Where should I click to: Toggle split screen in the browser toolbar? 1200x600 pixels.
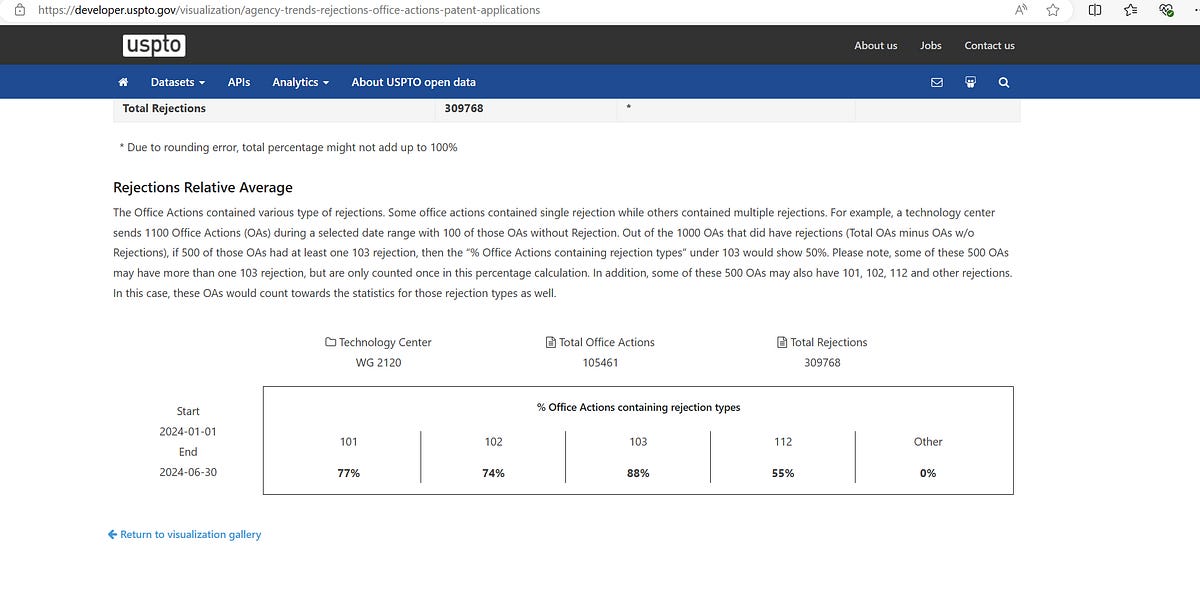pyautogui.click(x=1094, y=9)
